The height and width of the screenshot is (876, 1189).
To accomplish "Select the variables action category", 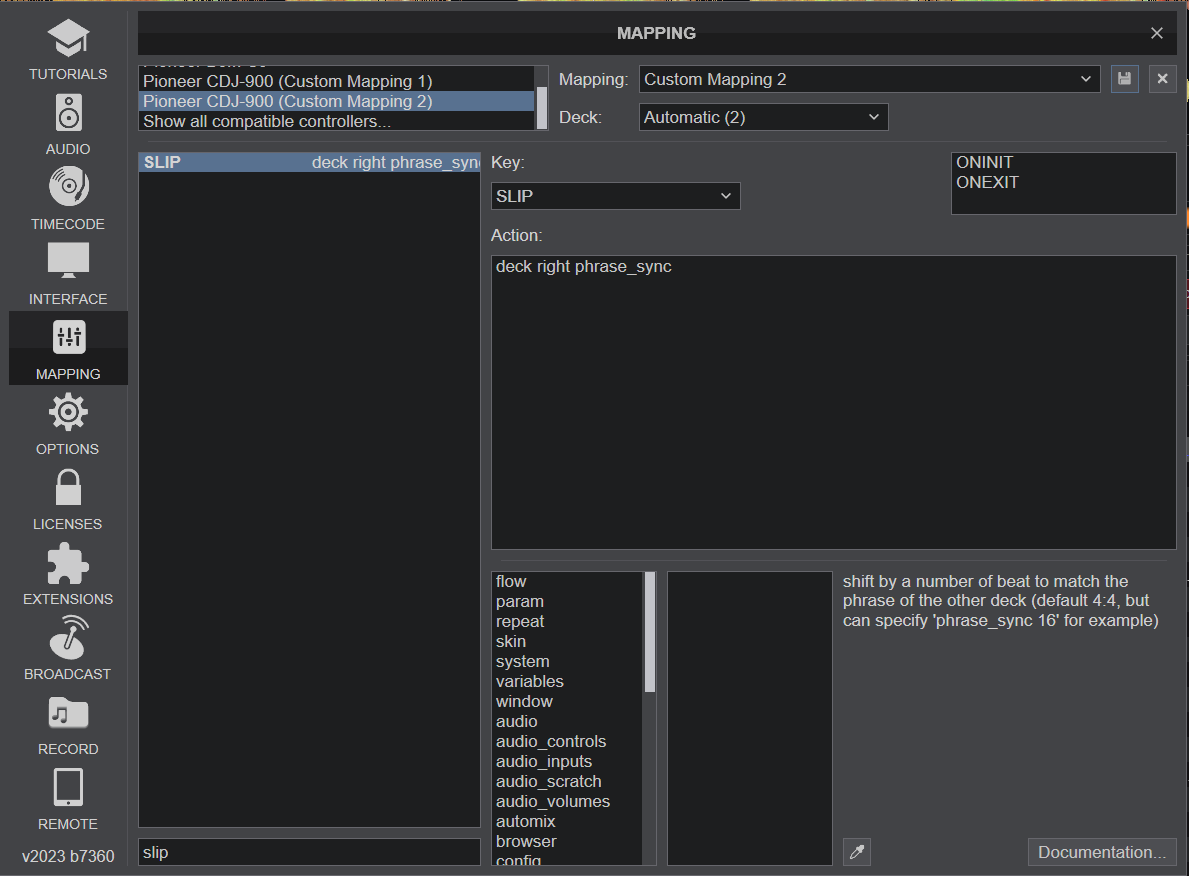I will pos(567,681).
